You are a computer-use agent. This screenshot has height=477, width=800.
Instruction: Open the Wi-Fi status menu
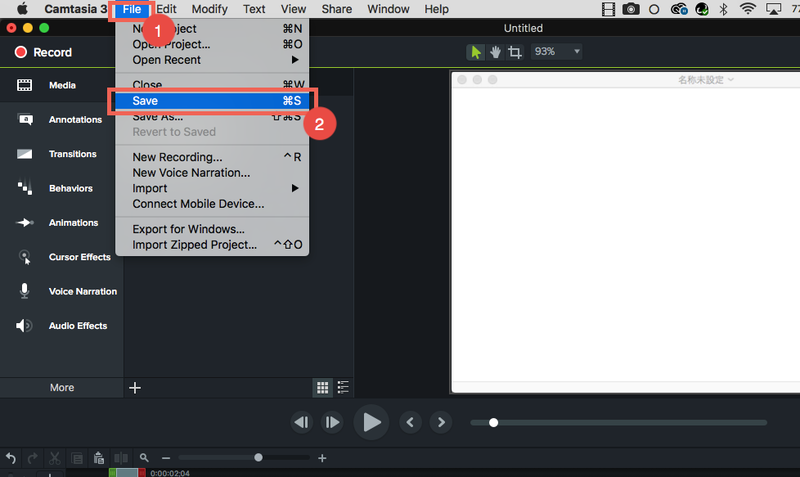(x=748, y=9)
